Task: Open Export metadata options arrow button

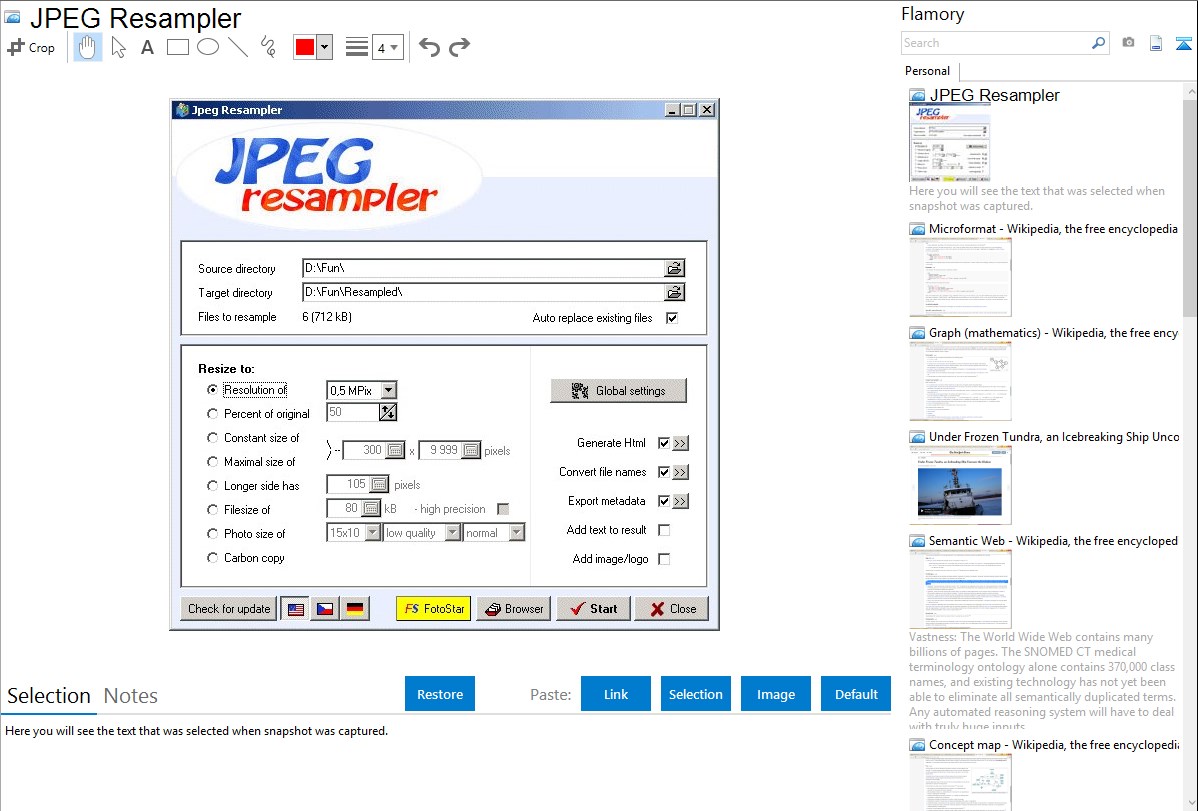Action: 680,501
